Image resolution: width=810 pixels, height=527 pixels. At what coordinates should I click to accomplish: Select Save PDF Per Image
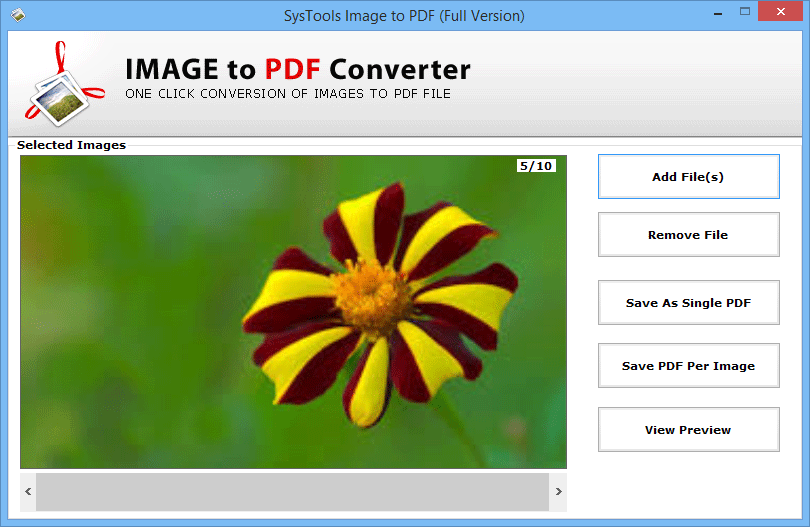689,366
